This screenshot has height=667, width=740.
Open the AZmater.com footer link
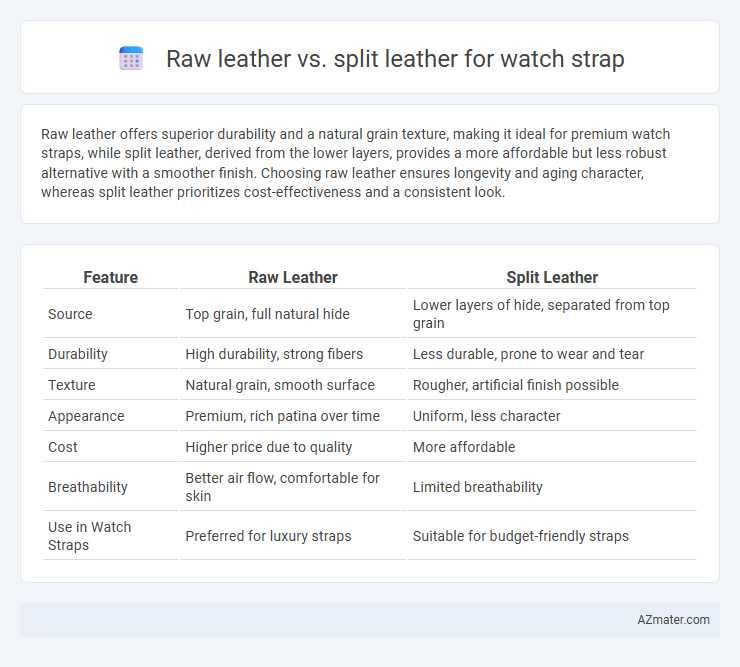tap(673, 620)
